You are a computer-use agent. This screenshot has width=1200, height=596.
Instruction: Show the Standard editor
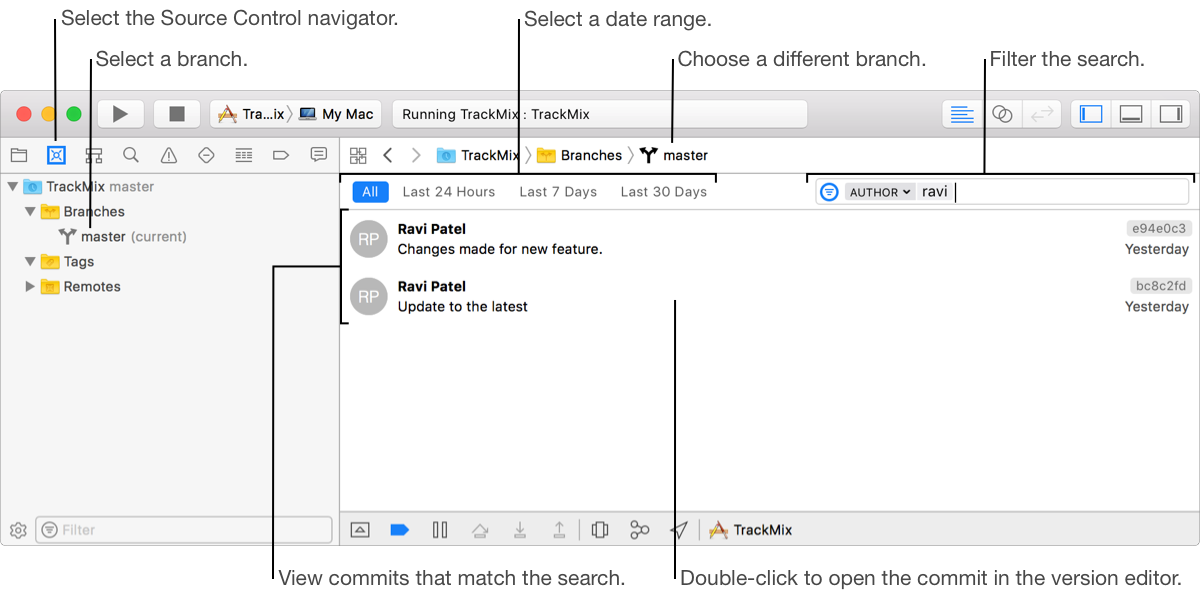962,114
